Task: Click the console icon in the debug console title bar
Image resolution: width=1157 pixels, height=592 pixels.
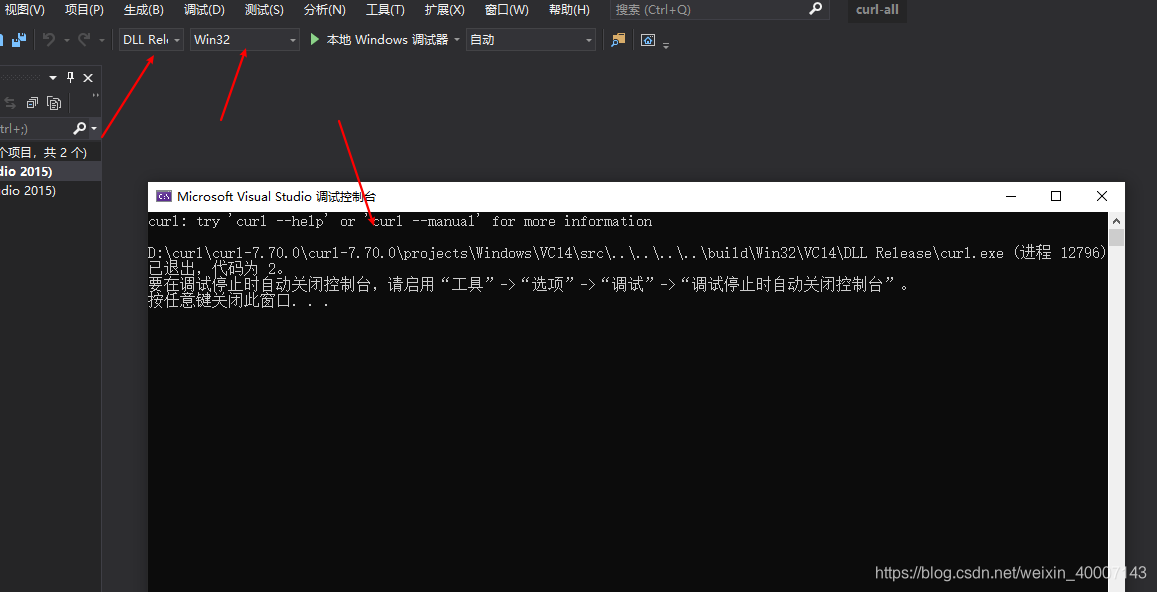Action: [164, 196]
